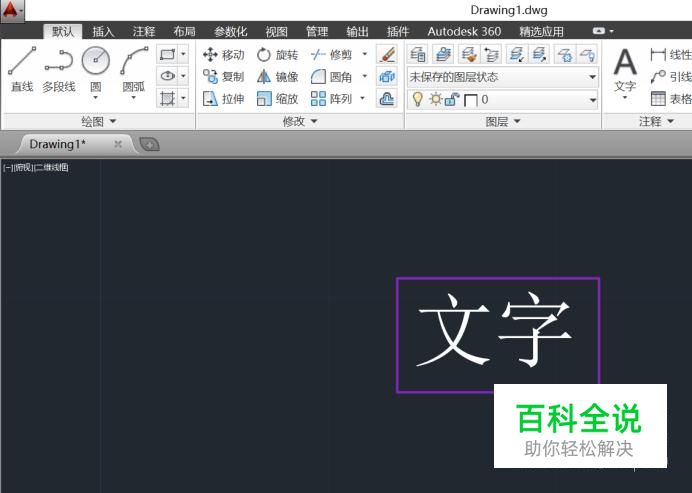Image resolution: width=692 pixels, height=493 pixels.
Task: Select the 直线 (Line) drawing tool
Action: 22,70
